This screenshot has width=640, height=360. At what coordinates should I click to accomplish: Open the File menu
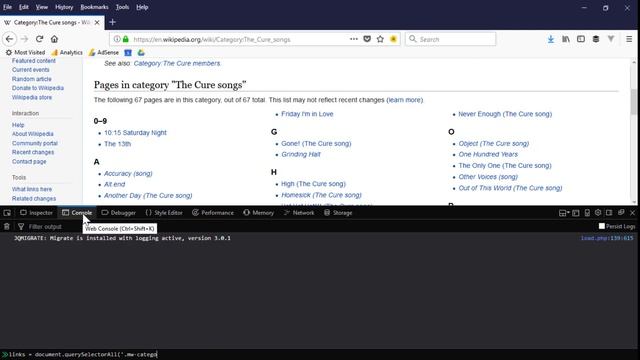[7, 7]
